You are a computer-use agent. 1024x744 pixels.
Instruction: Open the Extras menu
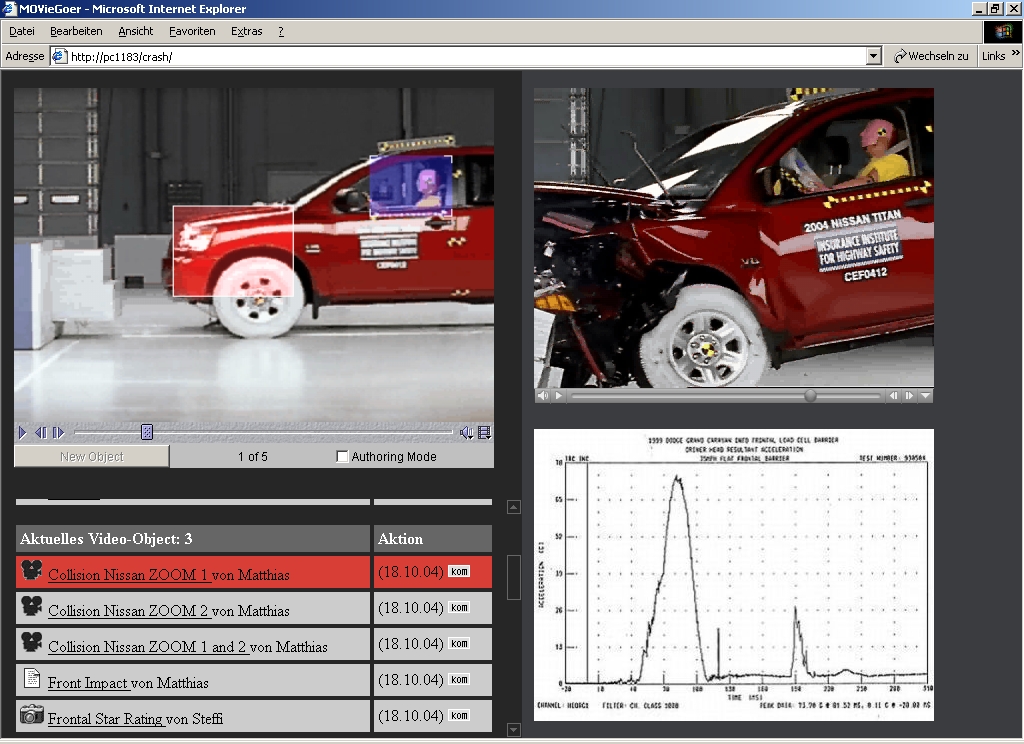tap(246, 31)
